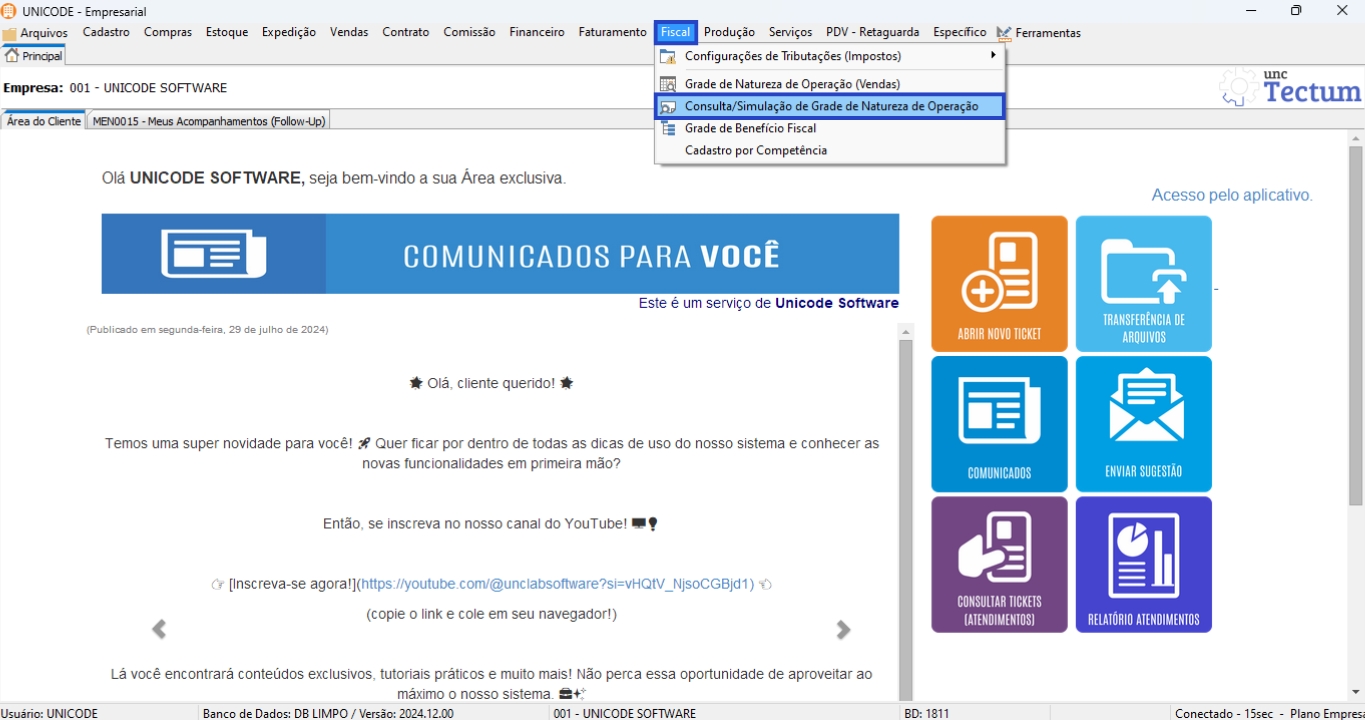Open Consultar Tickets (Atendimentos) tile
1365x720 pixels.
click(999, 564)
